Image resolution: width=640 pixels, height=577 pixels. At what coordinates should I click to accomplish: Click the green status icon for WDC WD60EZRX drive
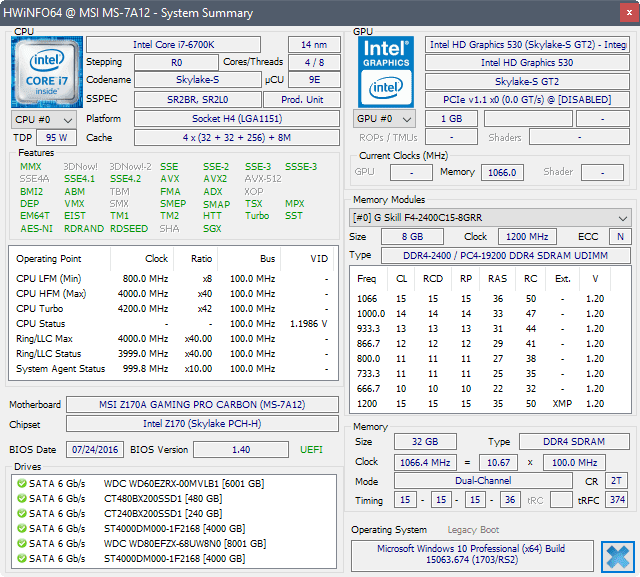21,483
